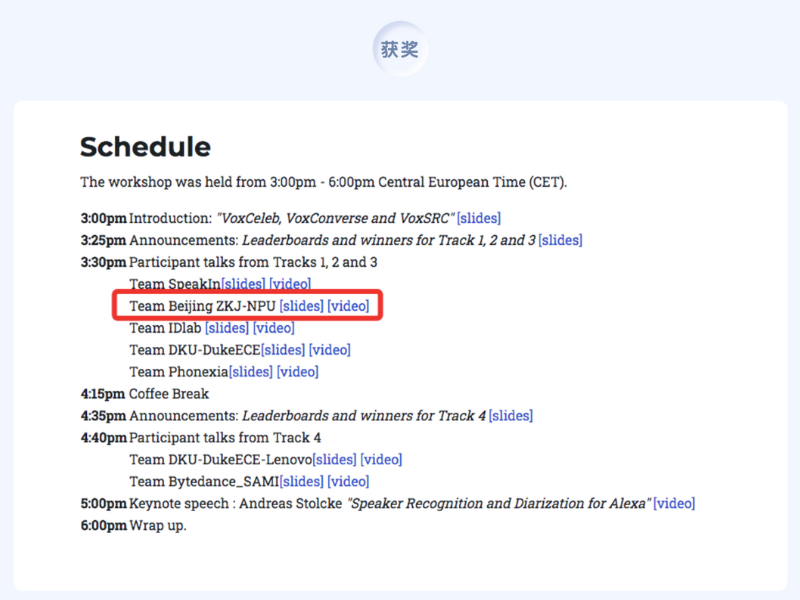The width and height of the screenshot is (800, 600).
Task: Click the workshop time sentence mentioning CET
Action: 323,182
